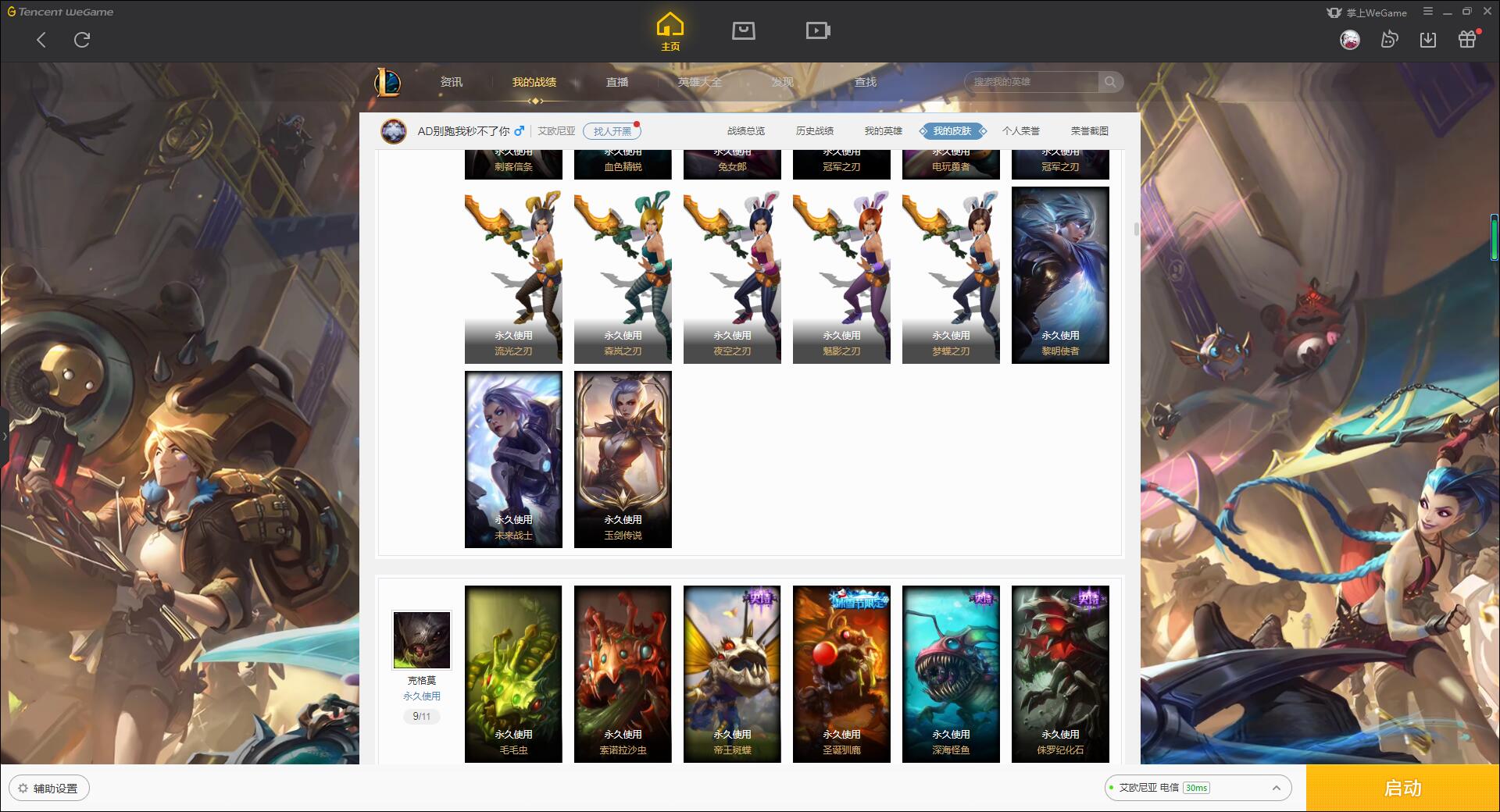This screenshot has height=812, width=1500.
Task: Open the 主页 home icon
Action: coord(670,32)
